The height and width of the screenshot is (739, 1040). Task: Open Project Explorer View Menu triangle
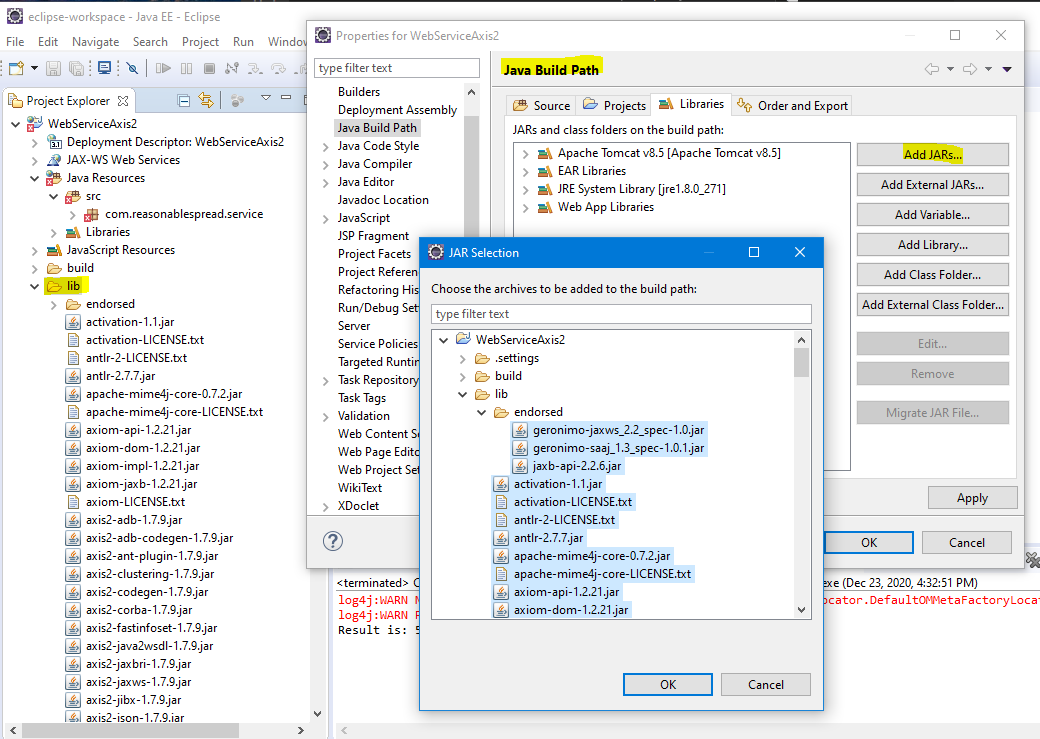pos(266,98)
